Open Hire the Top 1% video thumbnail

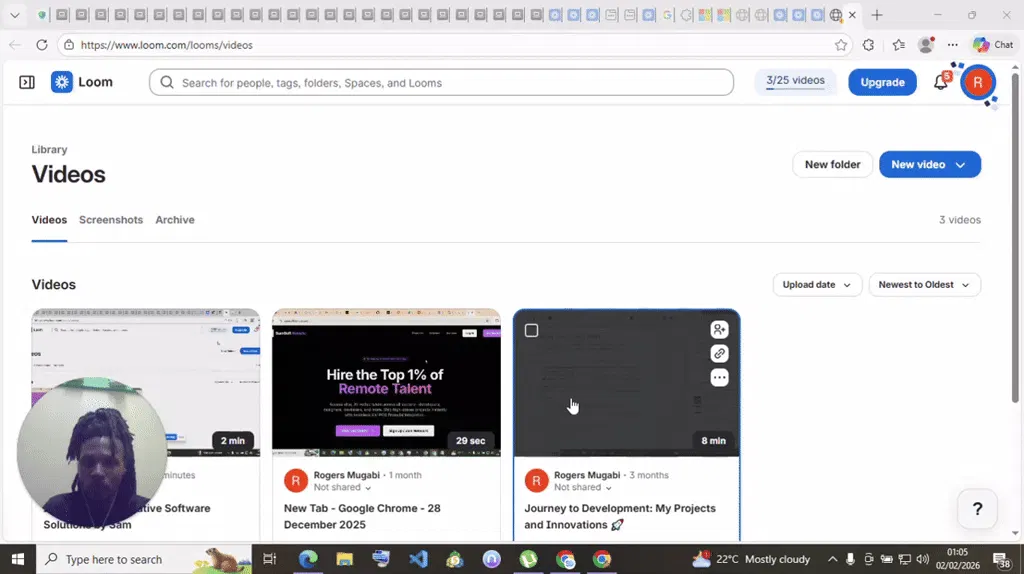click(x=386, y=383)
